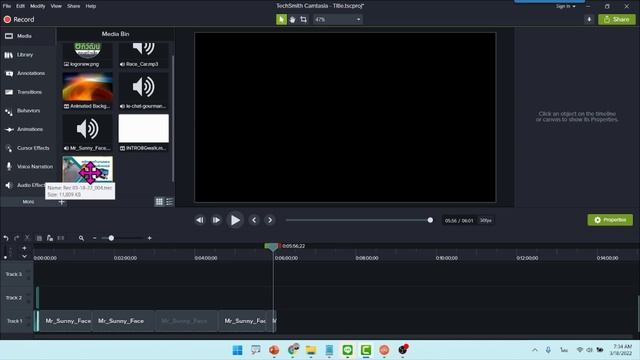Copy the selected timeline media
This screenshot has width=640, height=360.
point(39,238)
